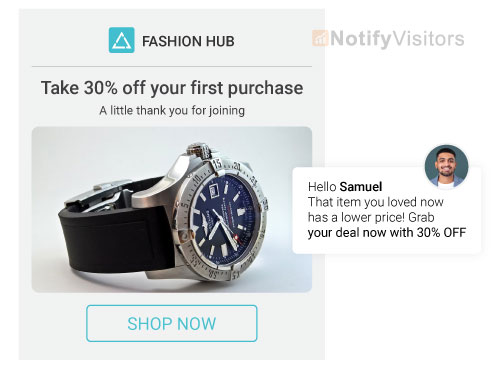Click the NotifyVisitors watermark text

397,39
